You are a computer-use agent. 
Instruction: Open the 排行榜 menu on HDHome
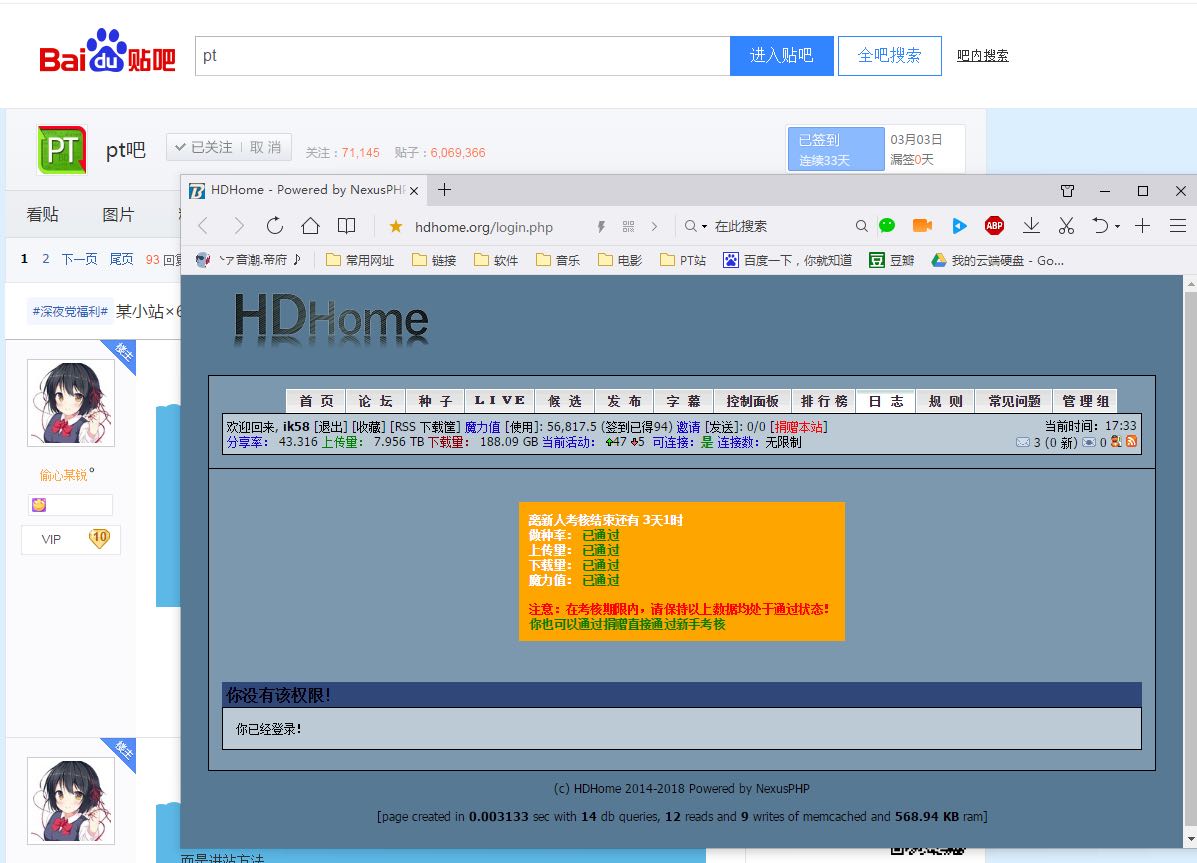pyautogui.click(x=824, y=401)
